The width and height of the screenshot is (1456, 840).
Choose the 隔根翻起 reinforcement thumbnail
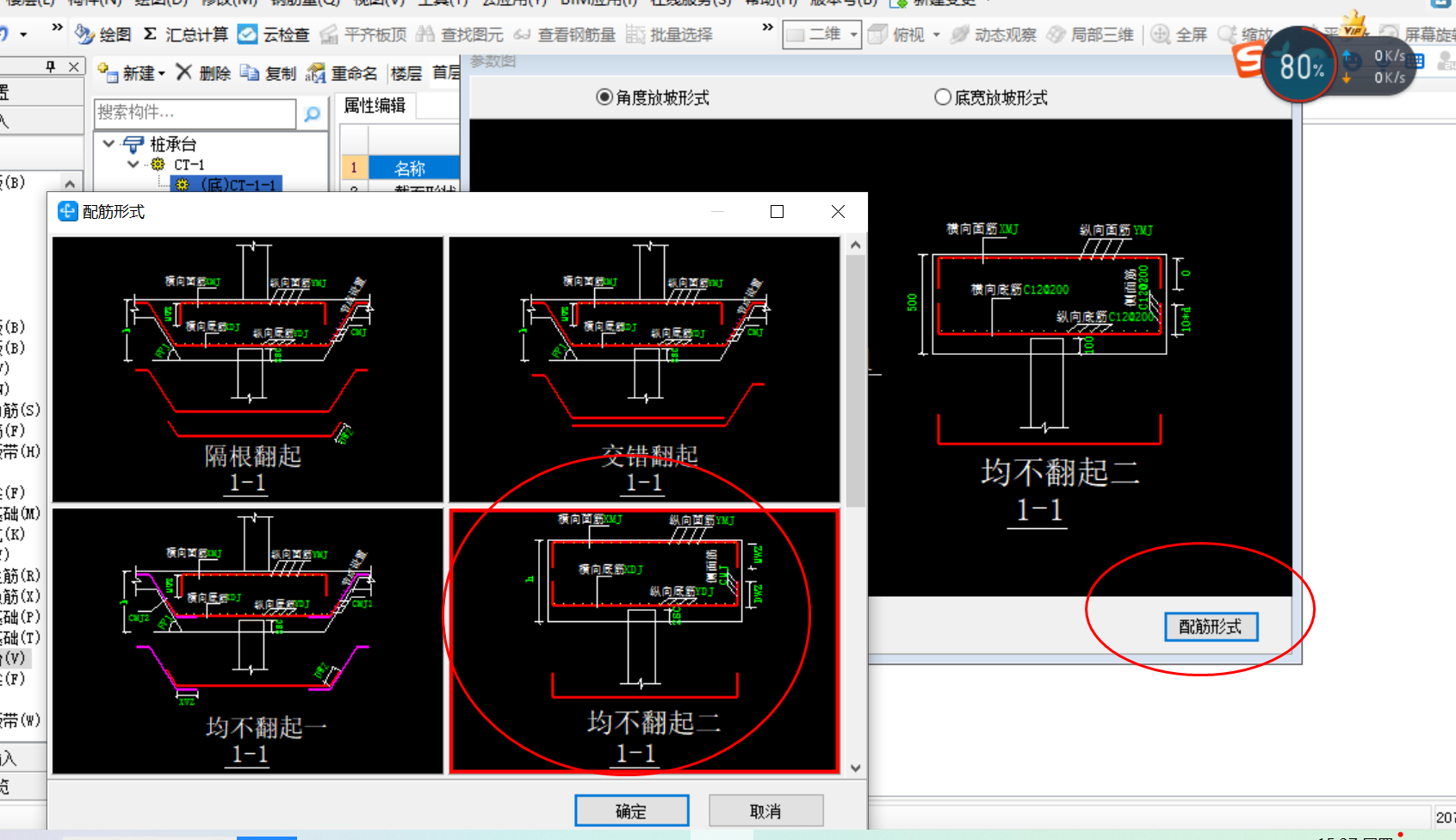click(248, 369)
